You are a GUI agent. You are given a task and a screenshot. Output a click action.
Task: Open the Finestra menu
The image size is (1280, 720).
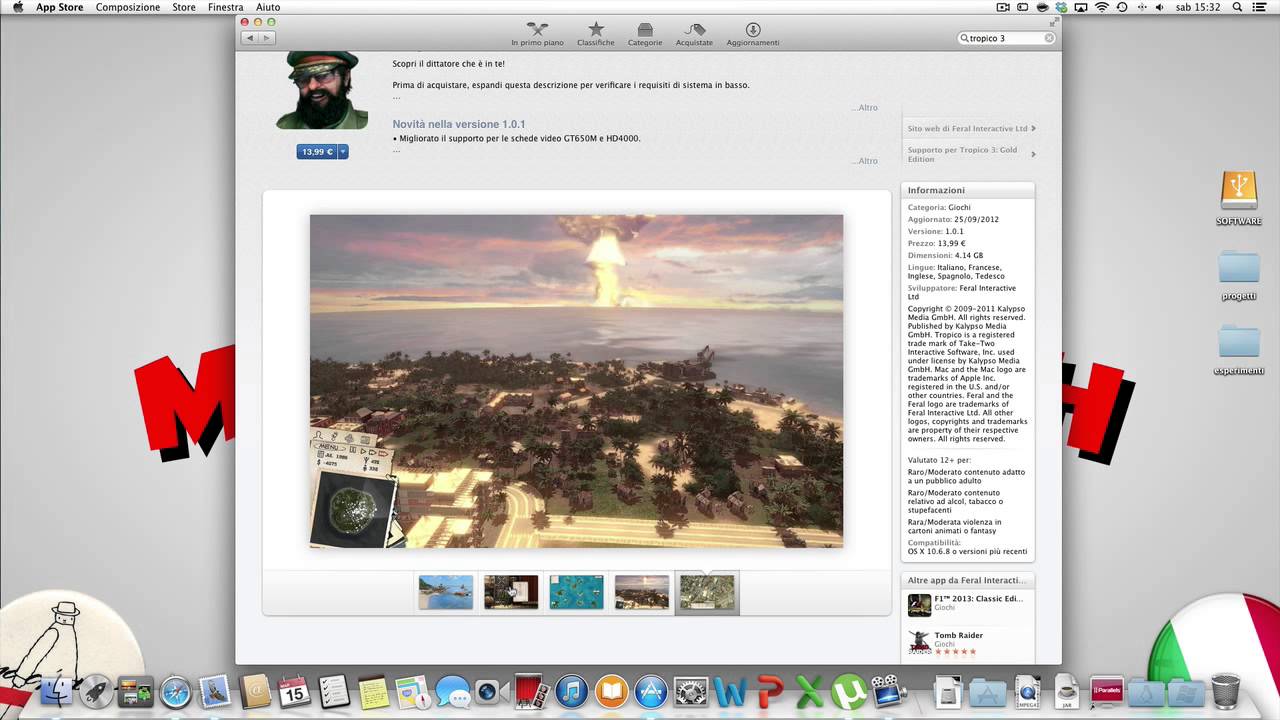(x=226, y=7)
